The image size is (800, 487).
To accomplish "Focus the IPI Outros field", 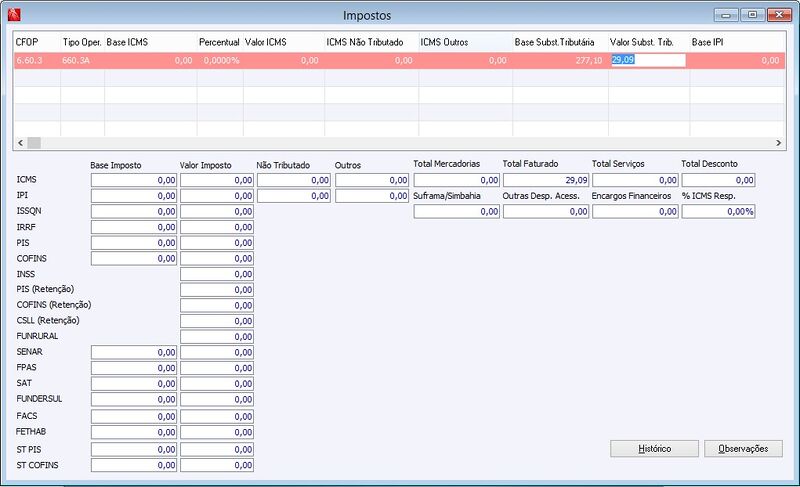I will pos(372,196).
